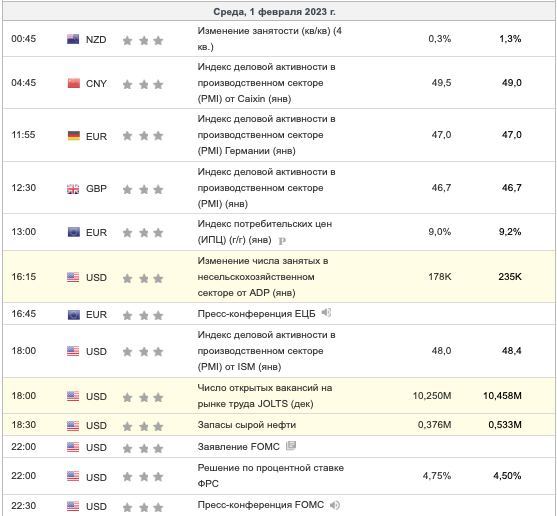Click the Среда, 1 февраля 2023 header
The height and width of the screenshot is (516, 557).
pos(274,12)
